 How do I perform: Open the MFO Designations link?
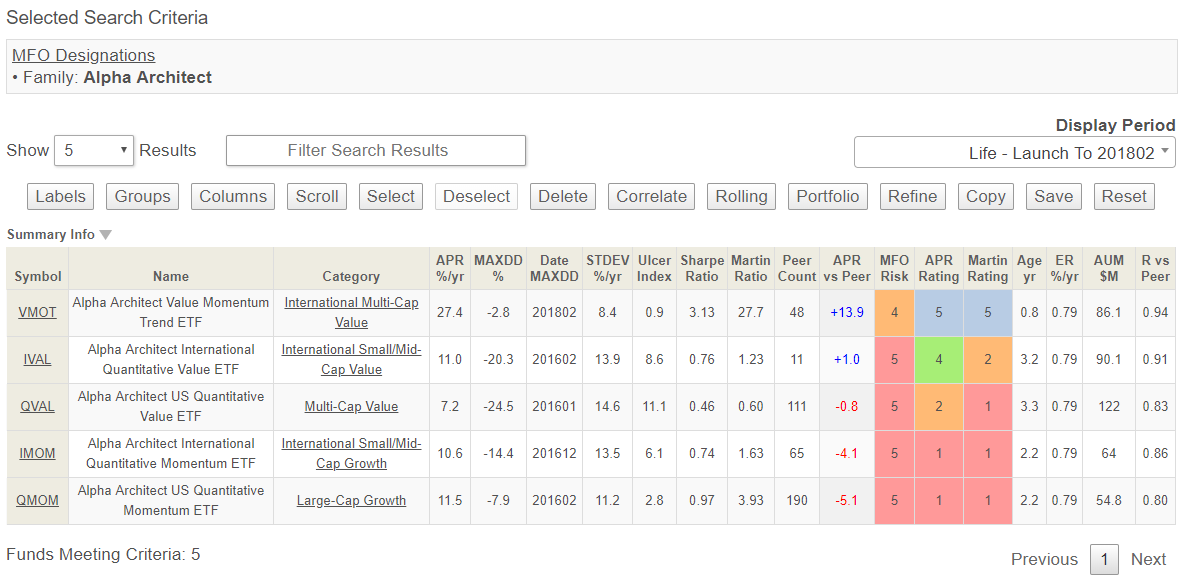(83, 55)
